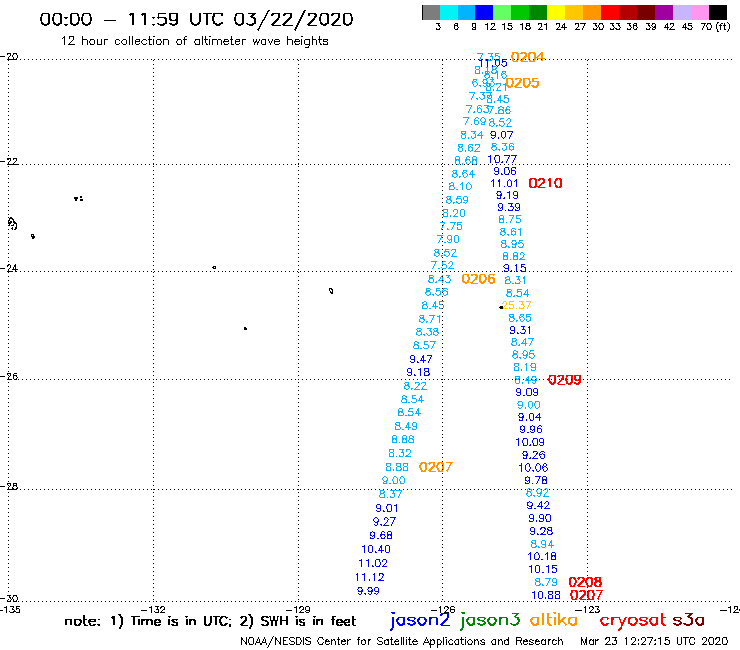Select the black swatch at legend end

point(717,12)
